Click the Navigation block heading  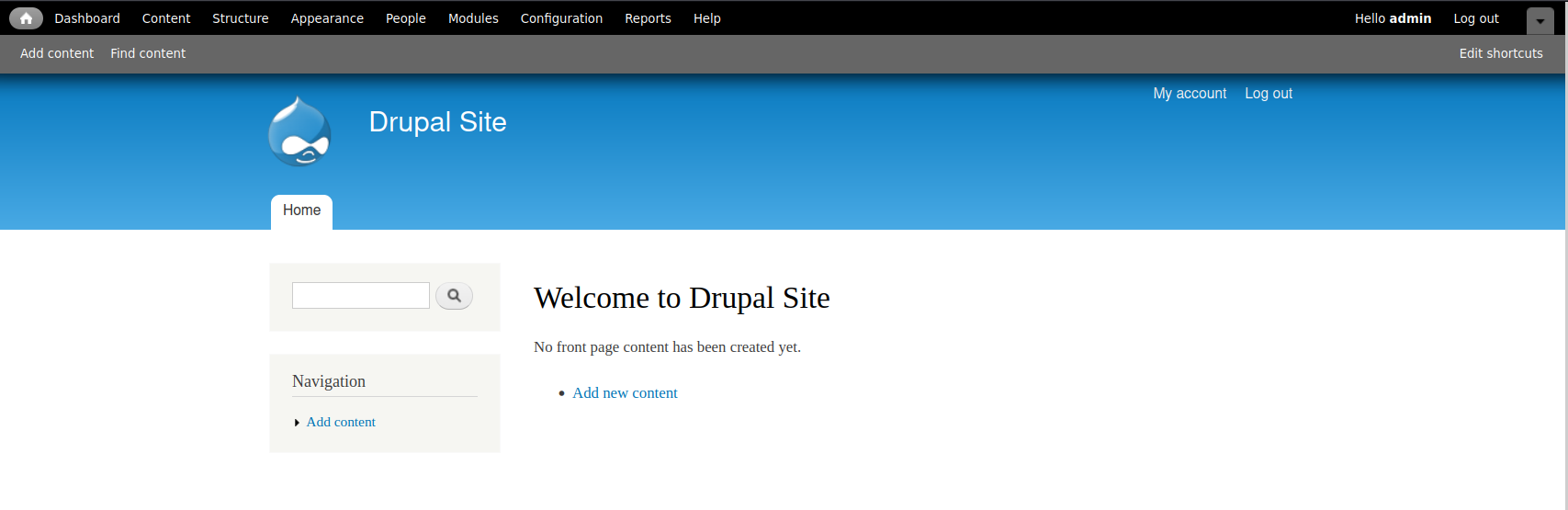pos(329,381)
